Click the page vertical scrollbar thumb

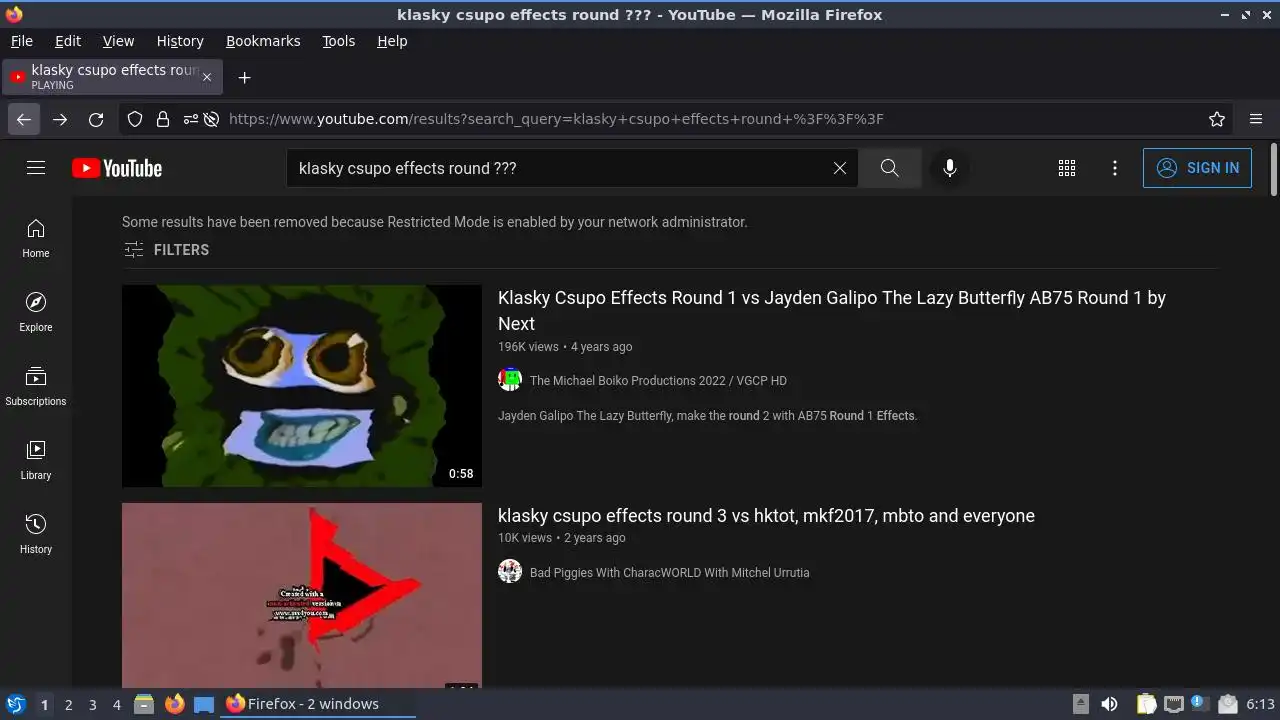(x=1273, y=170)
